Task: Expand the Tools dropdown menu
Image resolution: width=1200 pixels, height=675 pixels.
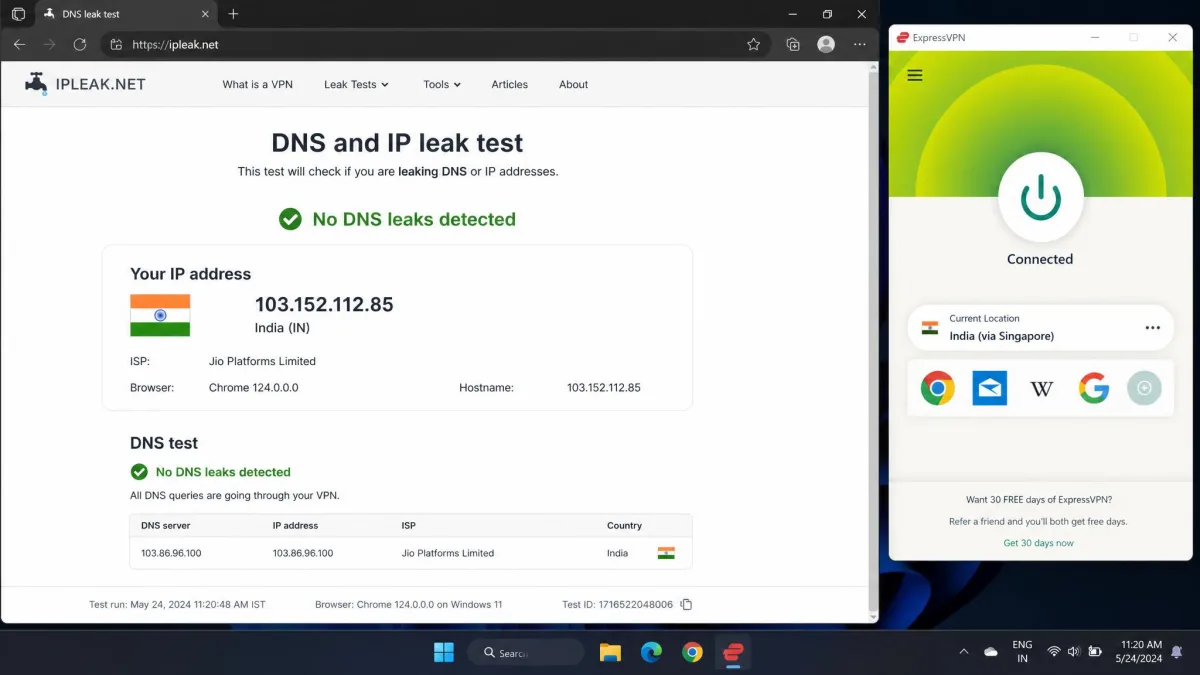Action: click(x=442, y=85)
